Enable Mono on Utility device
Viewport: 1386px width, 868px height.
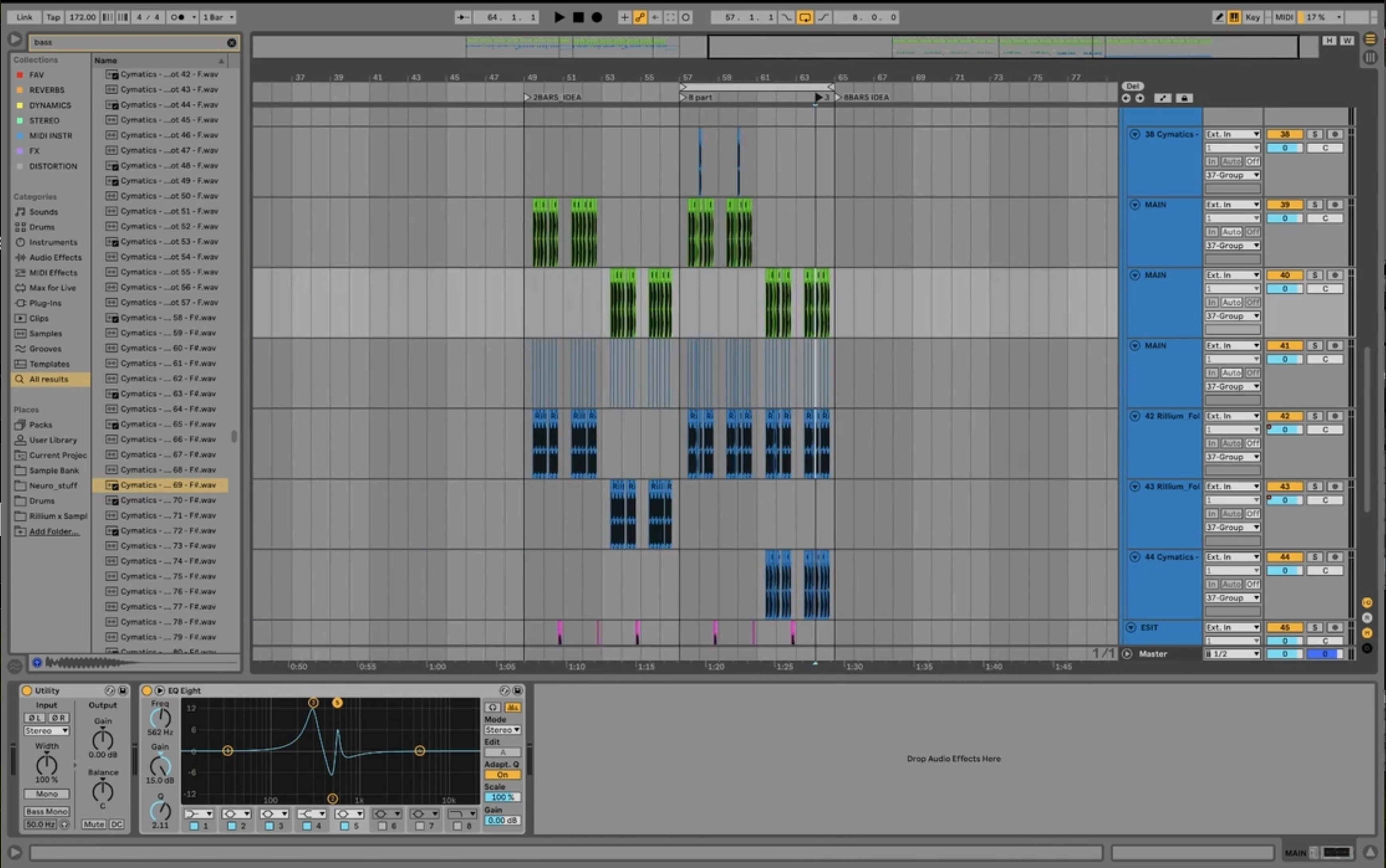[x=47, y=794]
